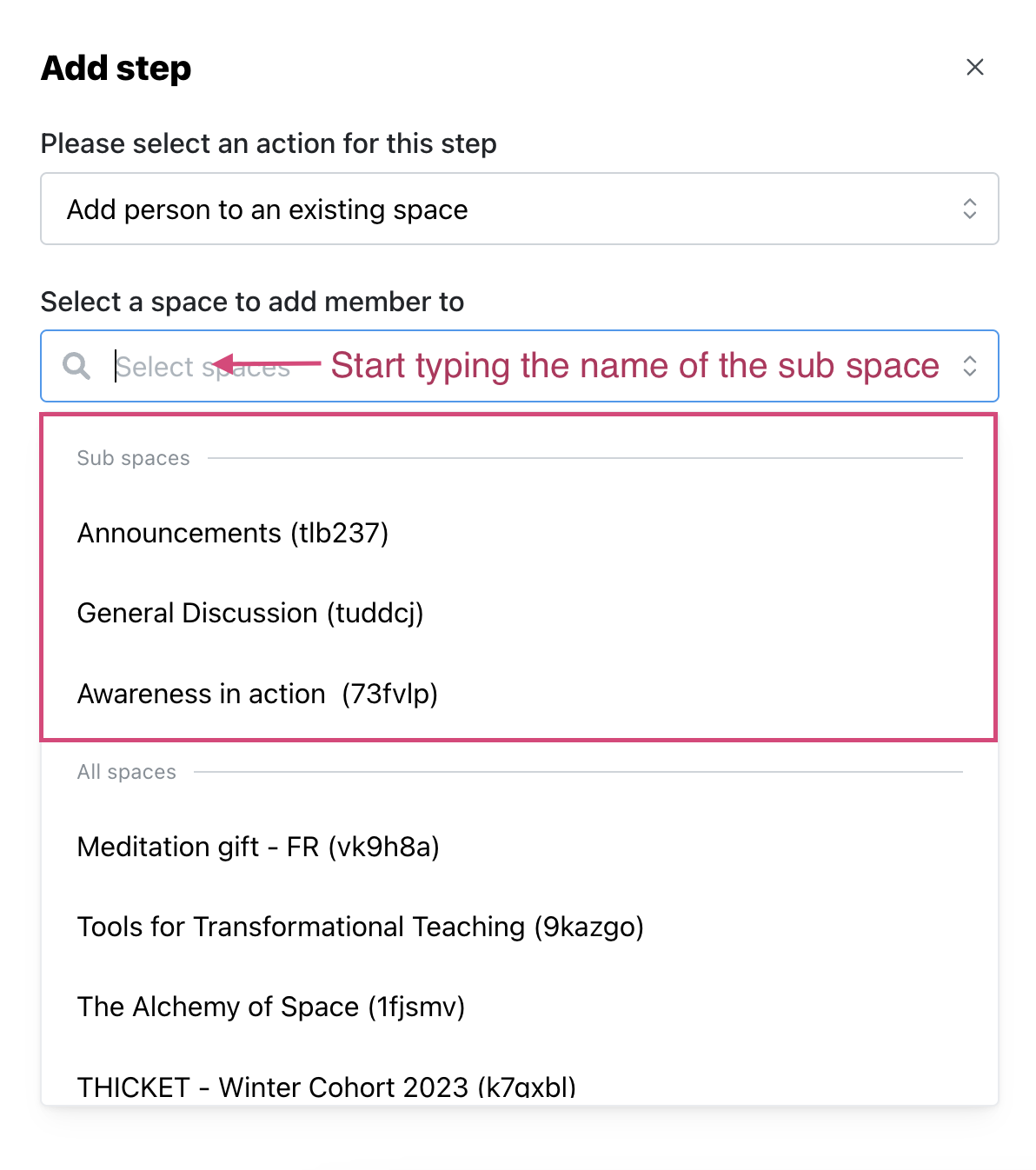
Task: Click the Add step dialog title
Action: tap(116, 68)
